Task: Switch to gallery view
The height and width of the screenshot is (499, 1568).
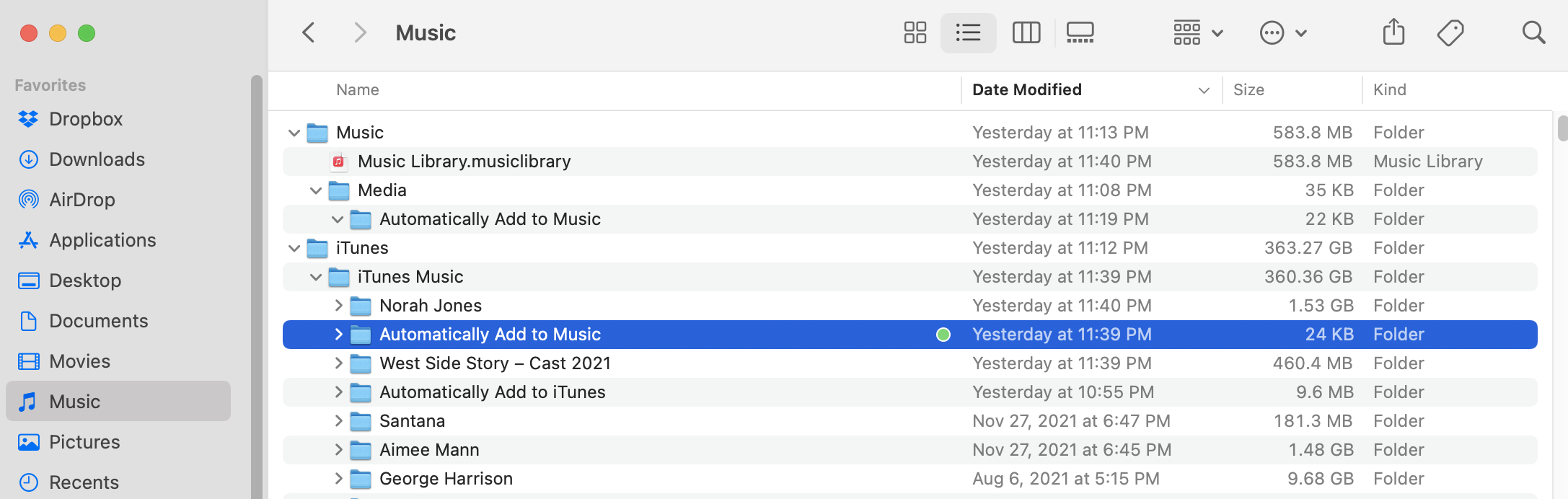Action: pyautogui.click(x=1080, y=32)
